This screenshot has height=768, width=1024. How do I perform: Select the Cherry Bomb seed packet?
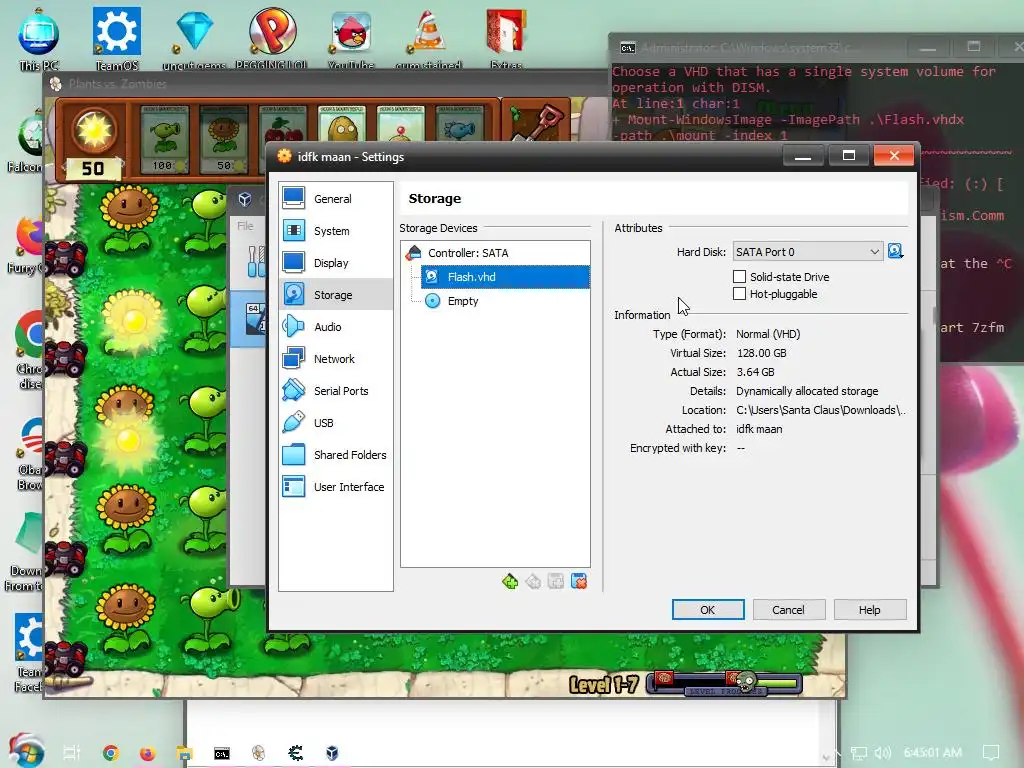coord(282,124)
